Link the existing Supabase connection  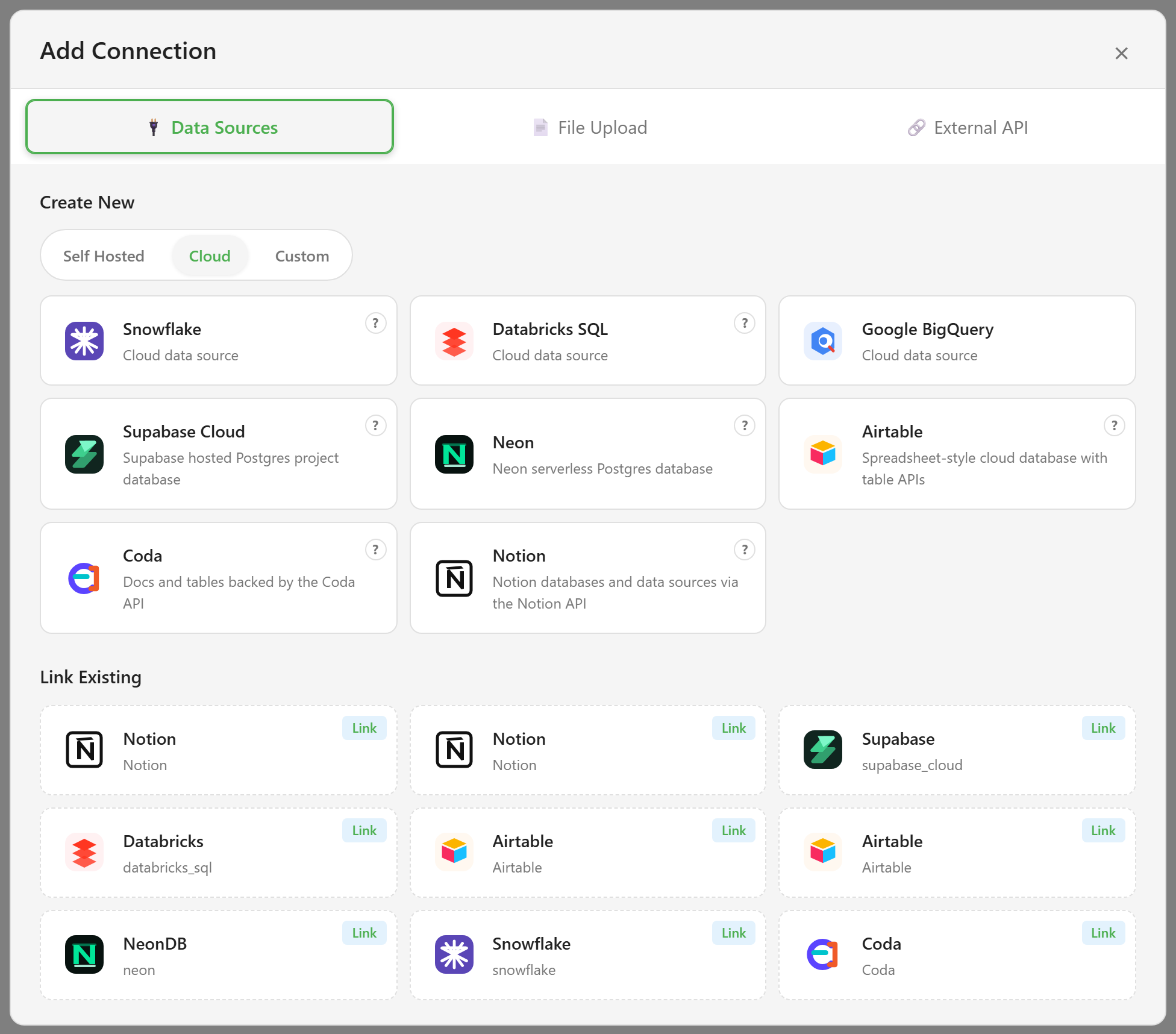pos(1103,728)
